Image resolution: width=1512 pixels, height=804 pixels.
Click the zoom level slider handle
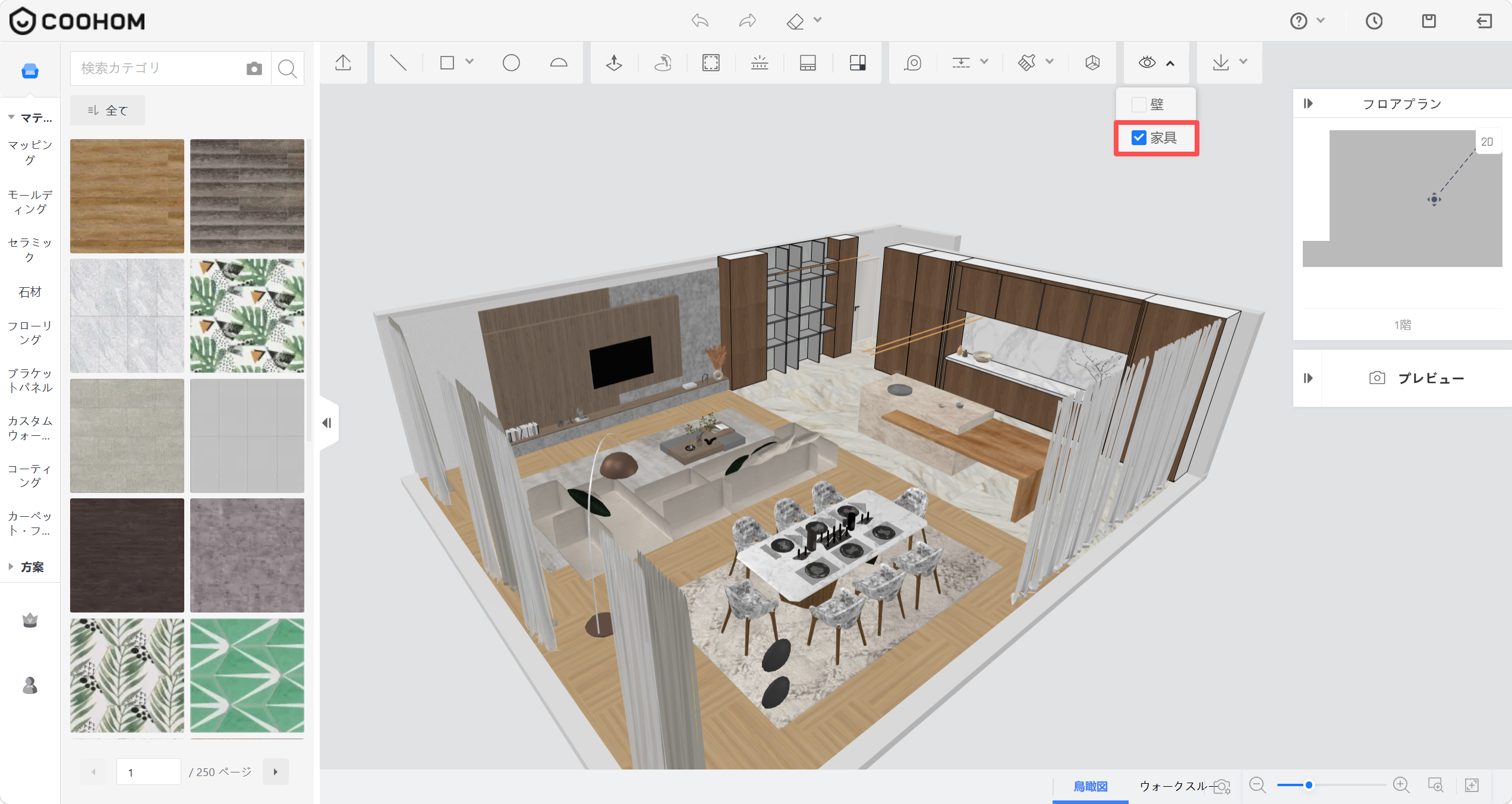(x=1309, y=785)
